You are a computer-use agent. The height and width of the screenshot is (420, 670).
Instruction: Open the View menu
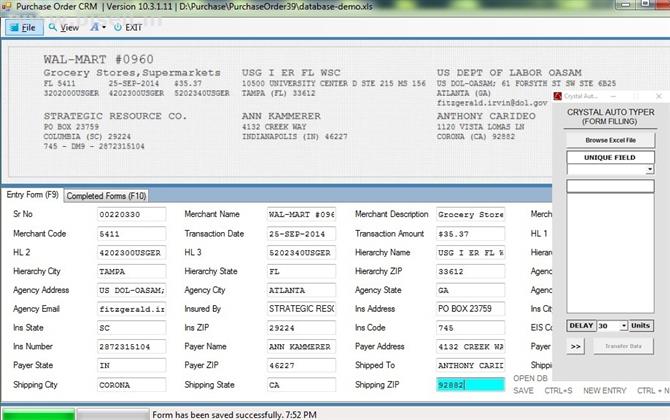pos(64,28)
